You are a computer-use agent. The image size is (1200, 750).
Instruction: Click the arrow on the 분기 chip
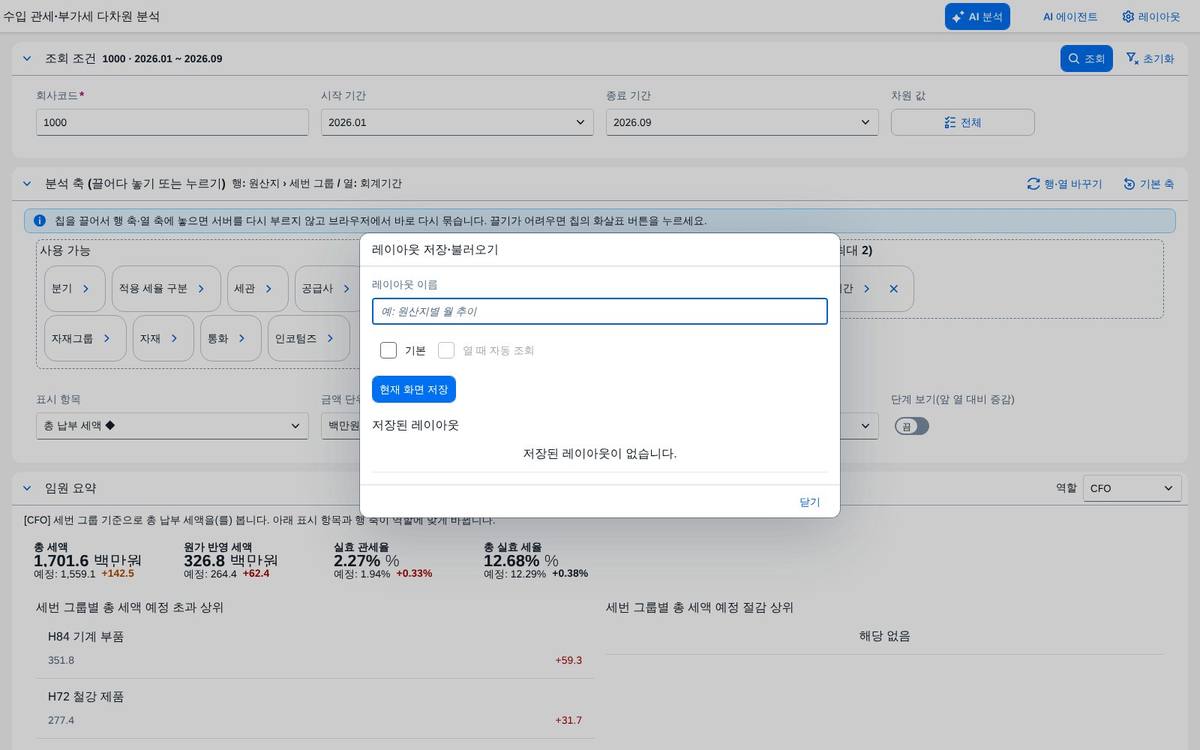coord(86,288)
